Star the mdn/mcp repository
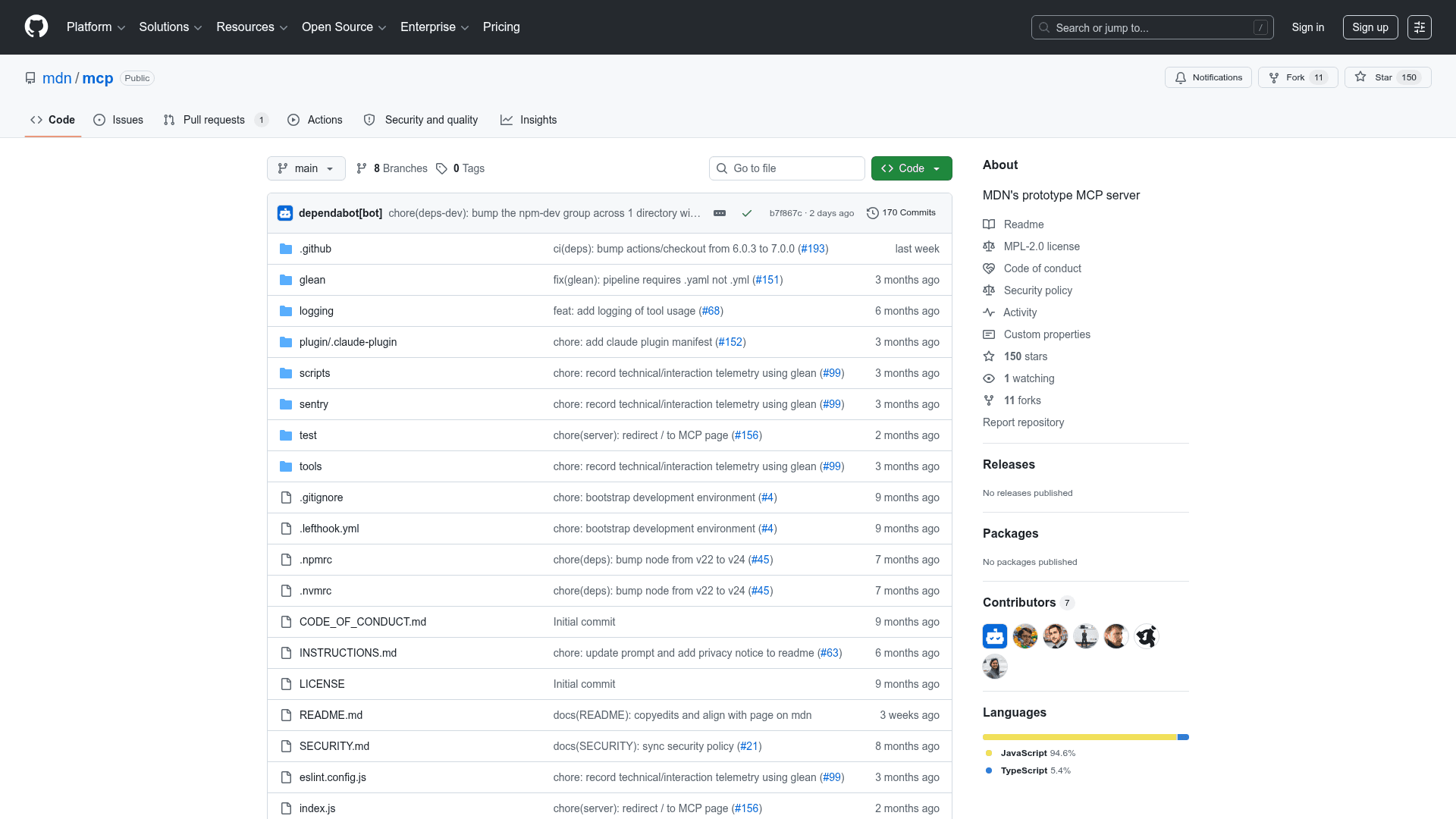The width and height of the screenshot is (1456, 819). coord(1387,77)
